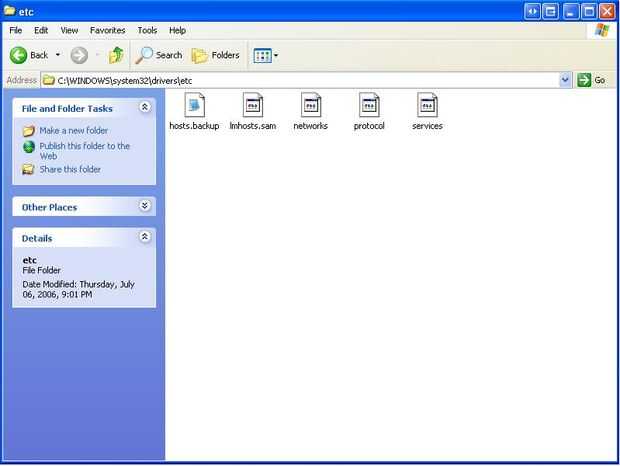Click the globe Publish icon
Screen dimensions: 620x466
(28, 147)
